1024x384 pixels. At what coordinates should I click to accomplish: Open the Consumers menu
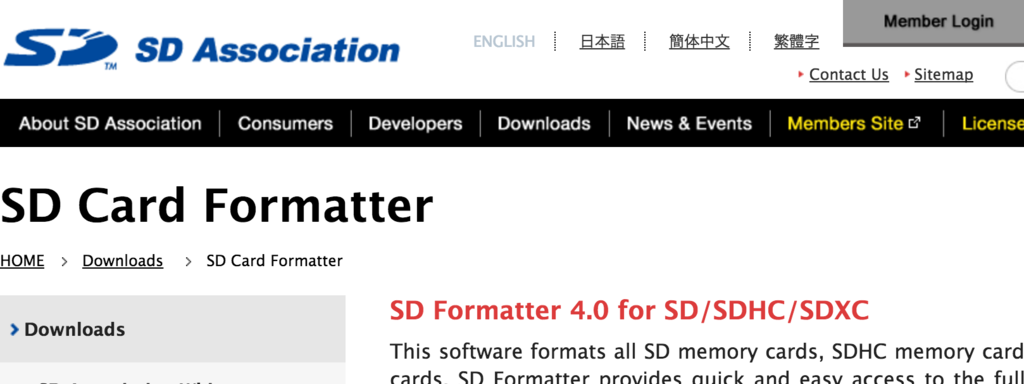285,123
